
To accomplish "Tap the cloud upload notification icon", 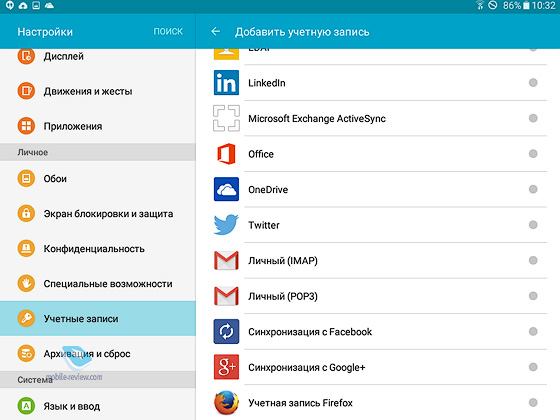I will tap(23, 5).
